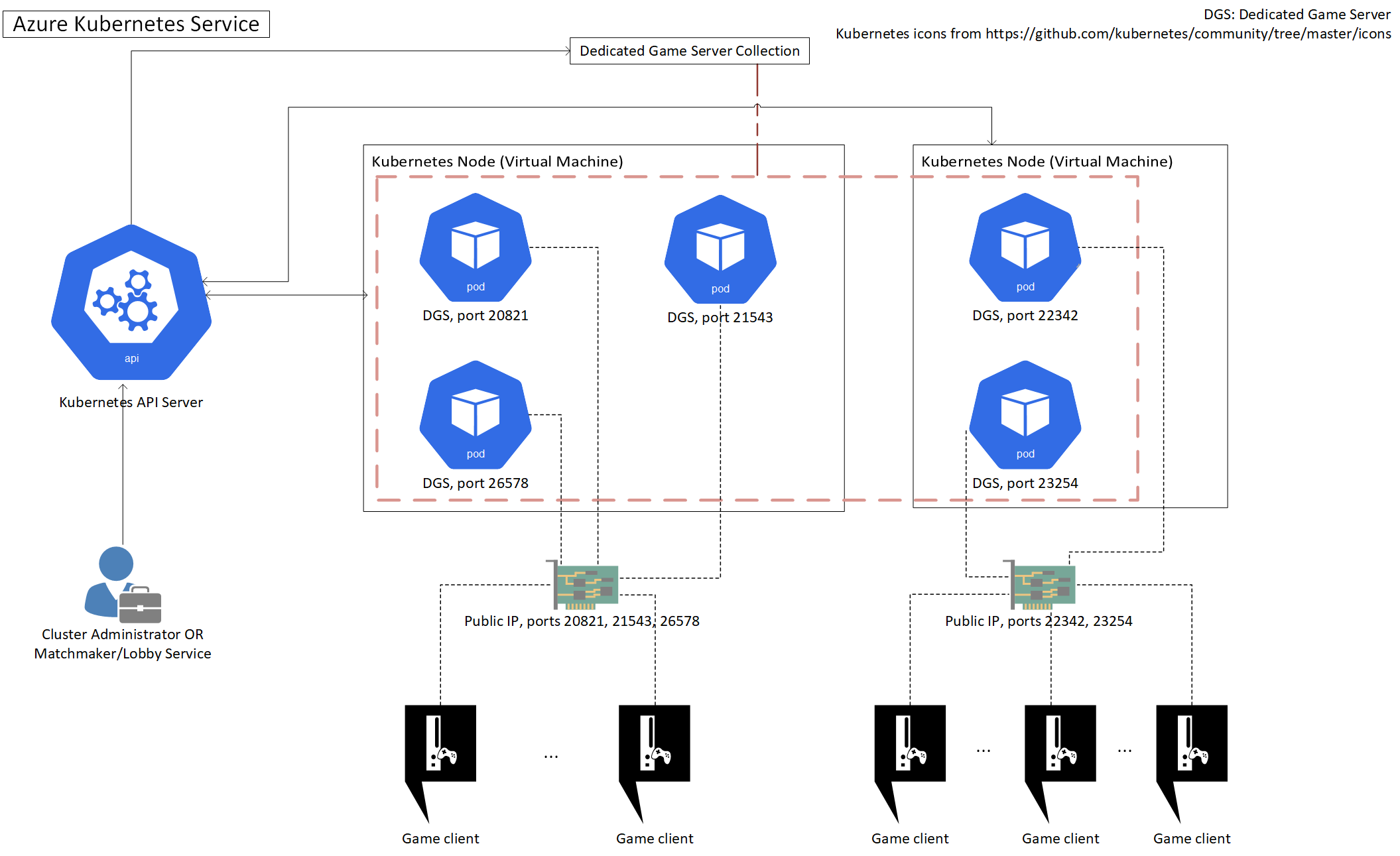Click the 'DGS: Dedicated Game Server' legend text
Image resolution: width=1400 pixels, height=856 pixels.
tap(1297, 15)
